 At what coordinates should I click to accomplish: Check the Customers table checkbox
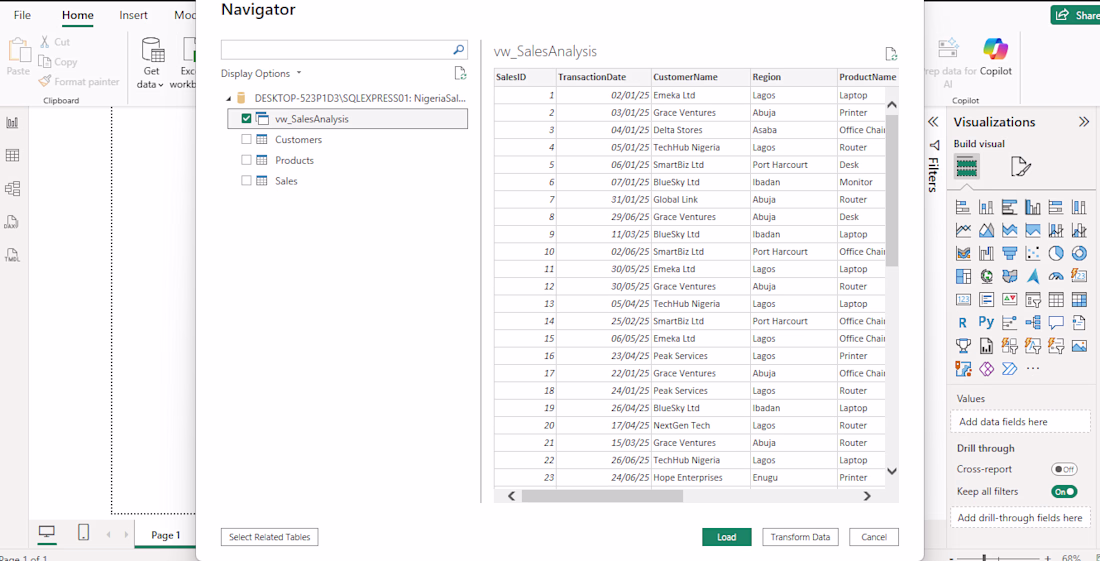point(246,140)
